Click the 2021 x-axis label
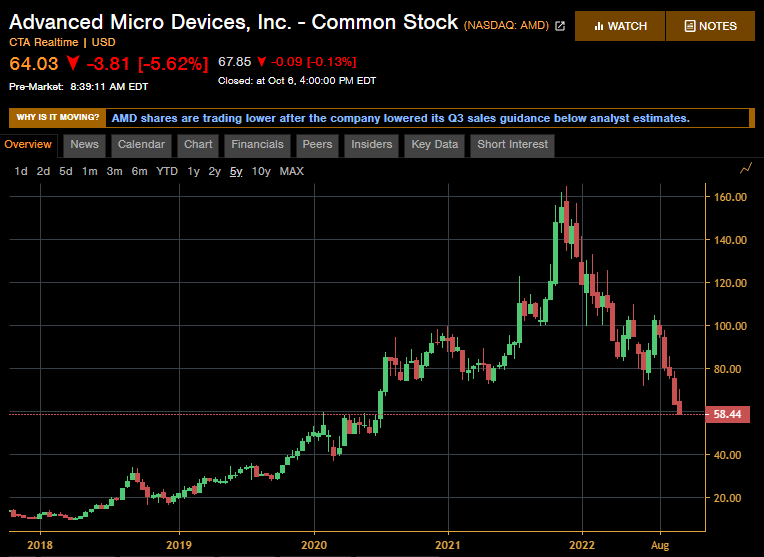The image size is (764, 557). [x=448, y=545]
